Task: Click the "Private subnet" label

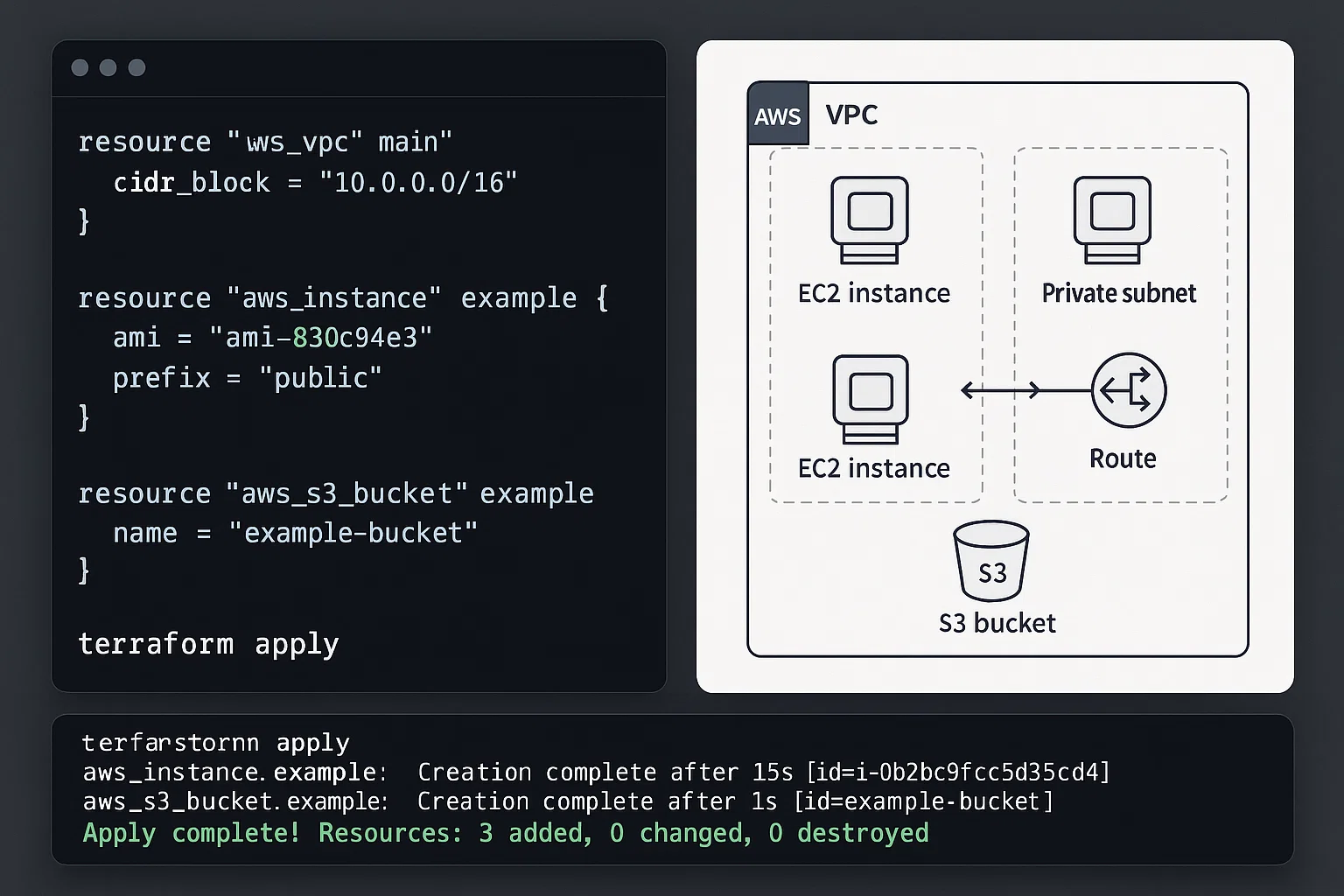Action: tap(1119, 293)
